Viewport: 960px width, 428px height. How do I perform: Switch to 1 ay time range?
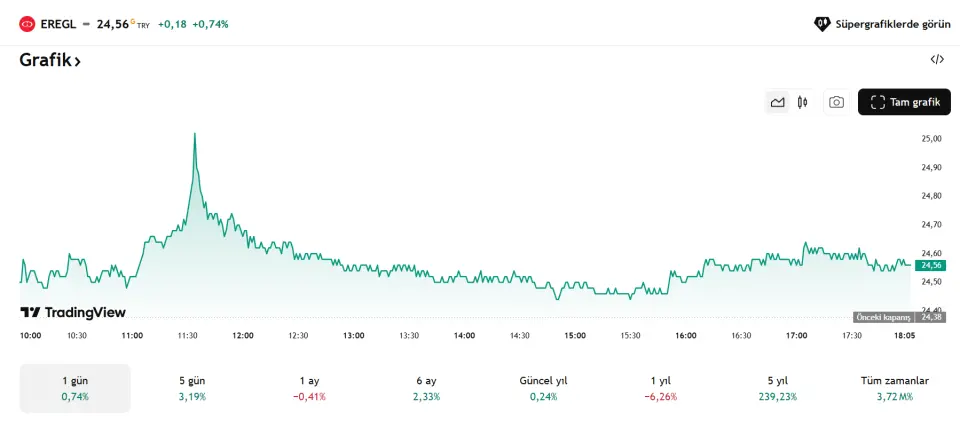coord(309,388)
